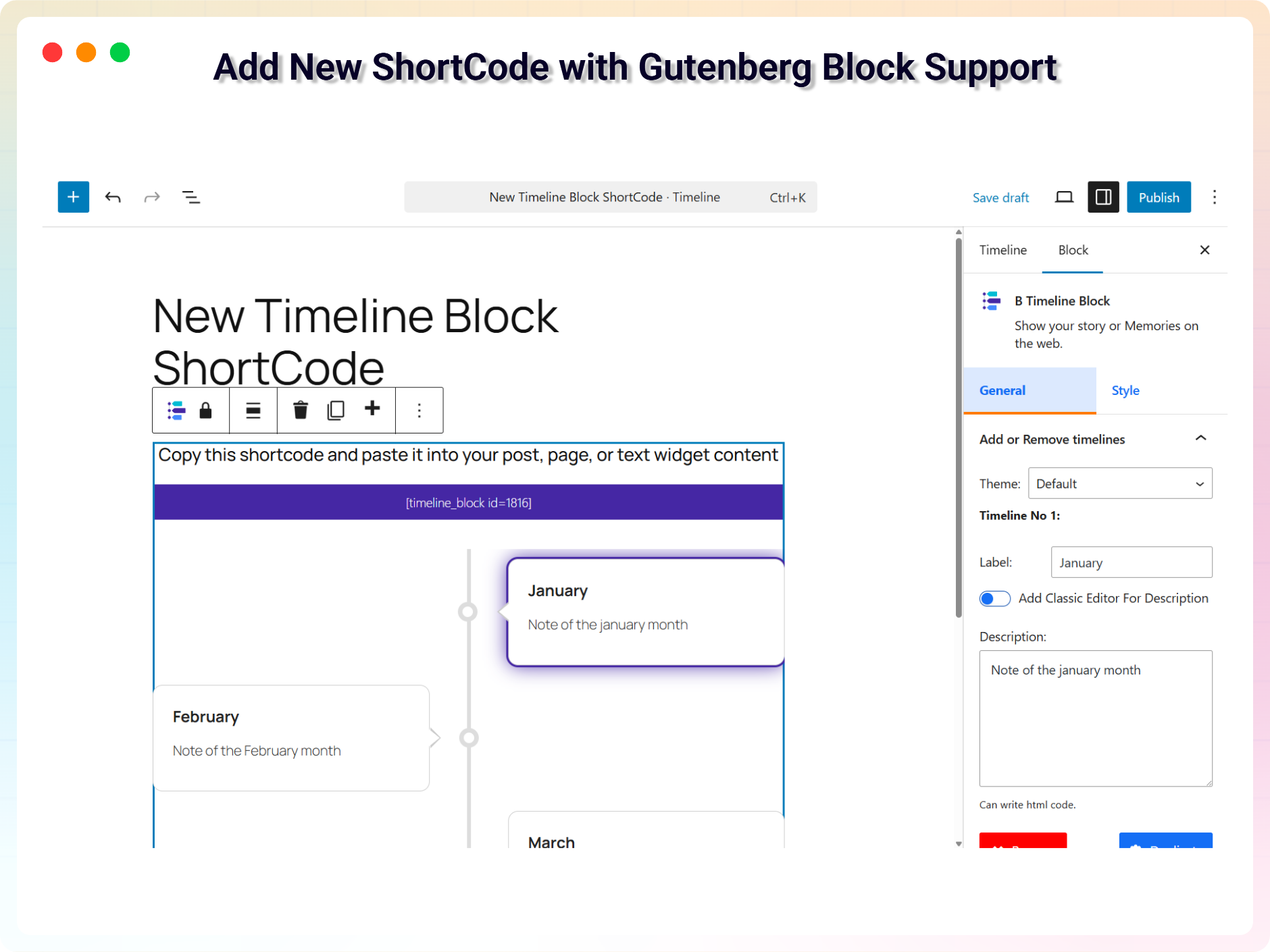Click the blue block inserter plus button
This screenshot has width=1270, height=952.
pyautogui.click(x=73, y=197)
